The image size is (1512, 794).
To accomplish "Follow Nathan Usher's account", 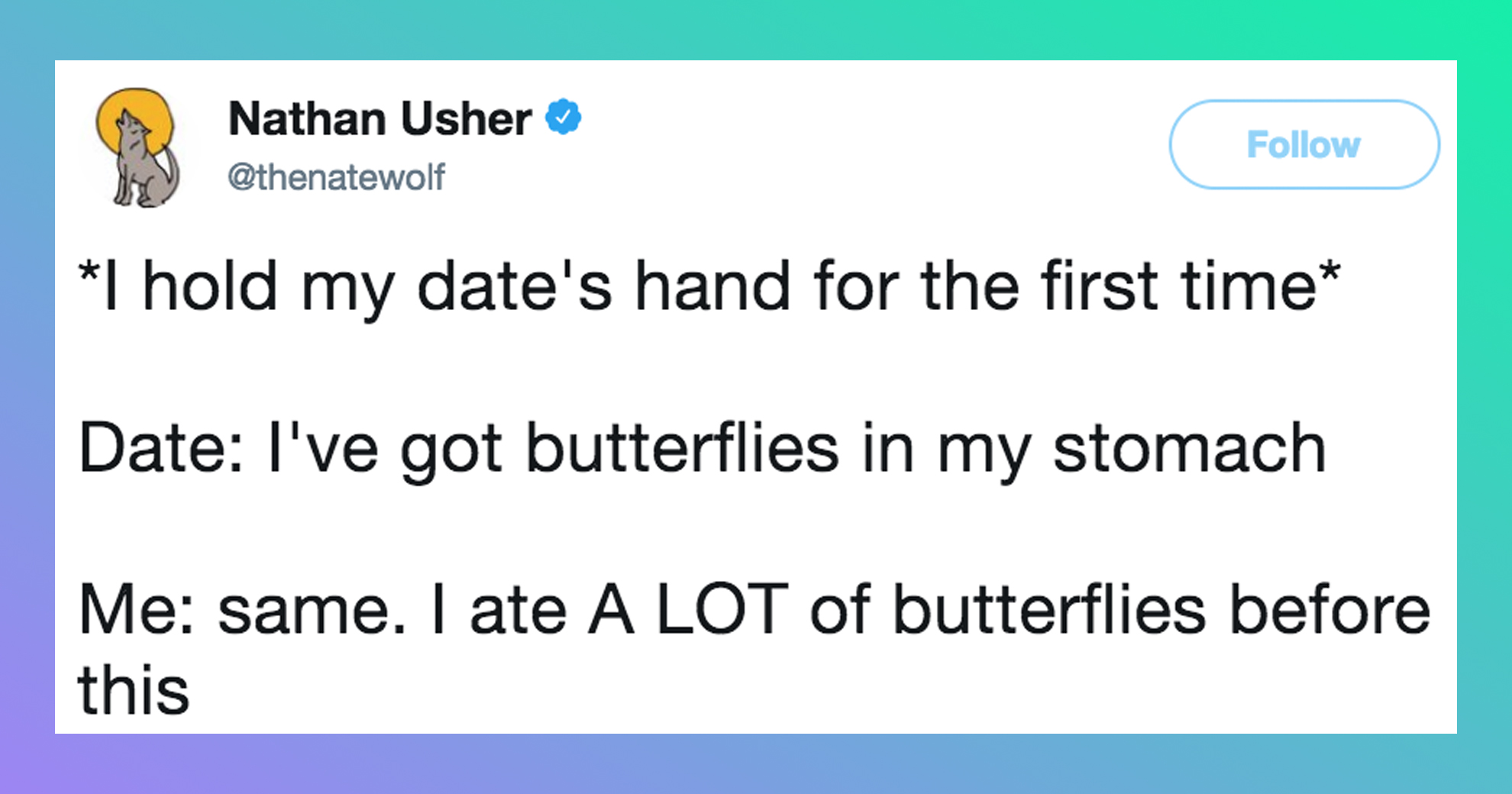I will [1304, 144].
